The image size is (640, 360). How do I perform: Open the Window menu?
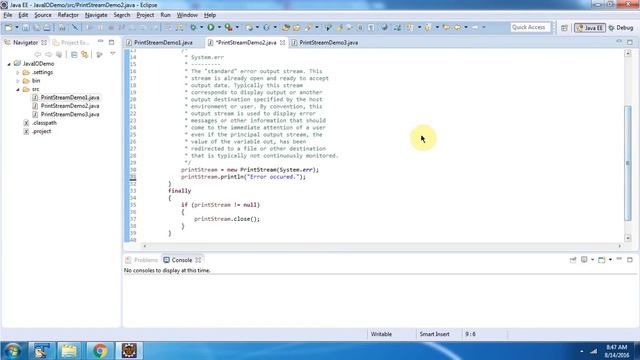[x=187, y=15]
